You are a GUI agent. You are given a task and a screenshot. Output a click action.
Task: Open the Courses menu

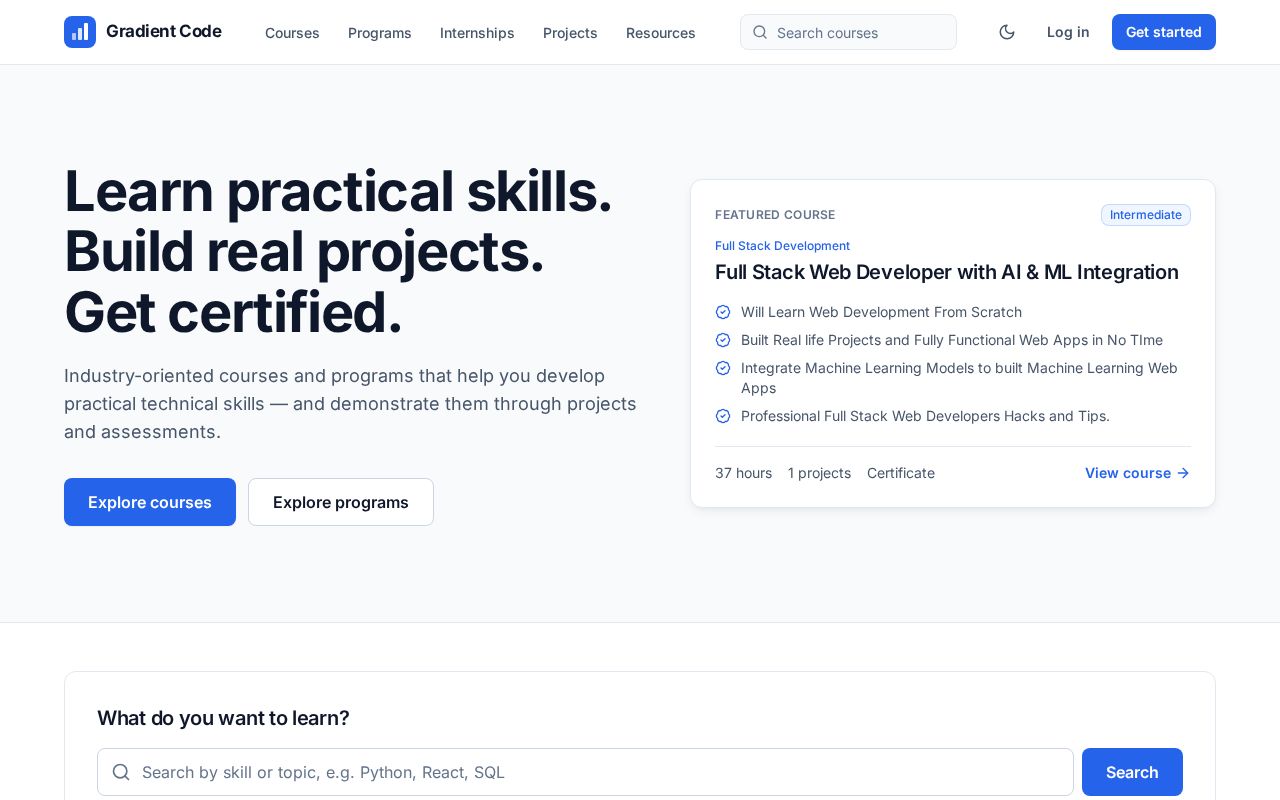pyautogui.click(x=292, y=33)
